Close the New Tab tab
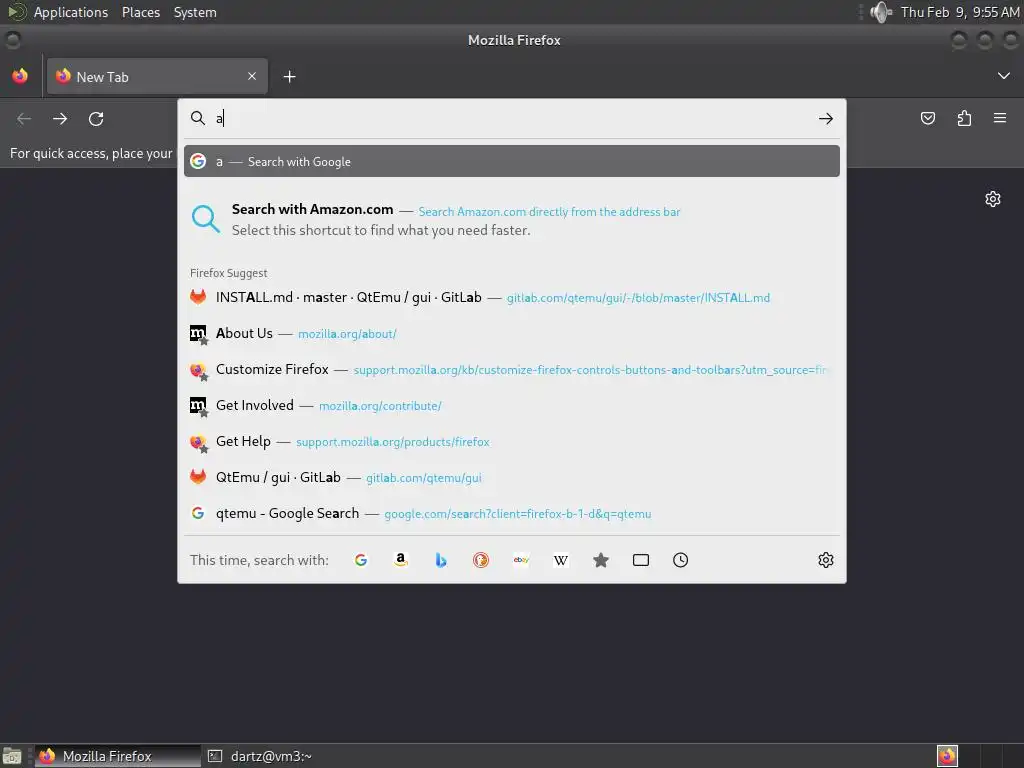The height and width of the screenshot is (768, 1024). (251, 76)
